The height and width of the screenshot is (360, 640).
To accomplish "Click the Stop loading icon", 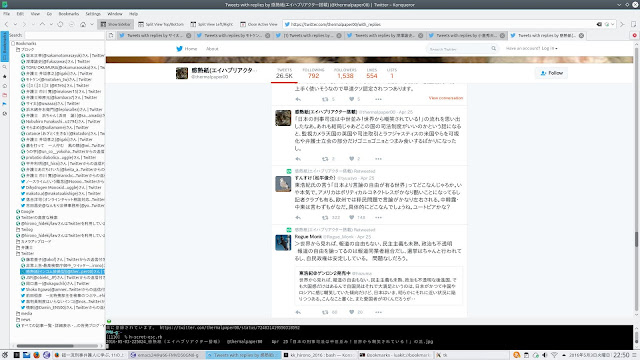I will click(71, 24).
